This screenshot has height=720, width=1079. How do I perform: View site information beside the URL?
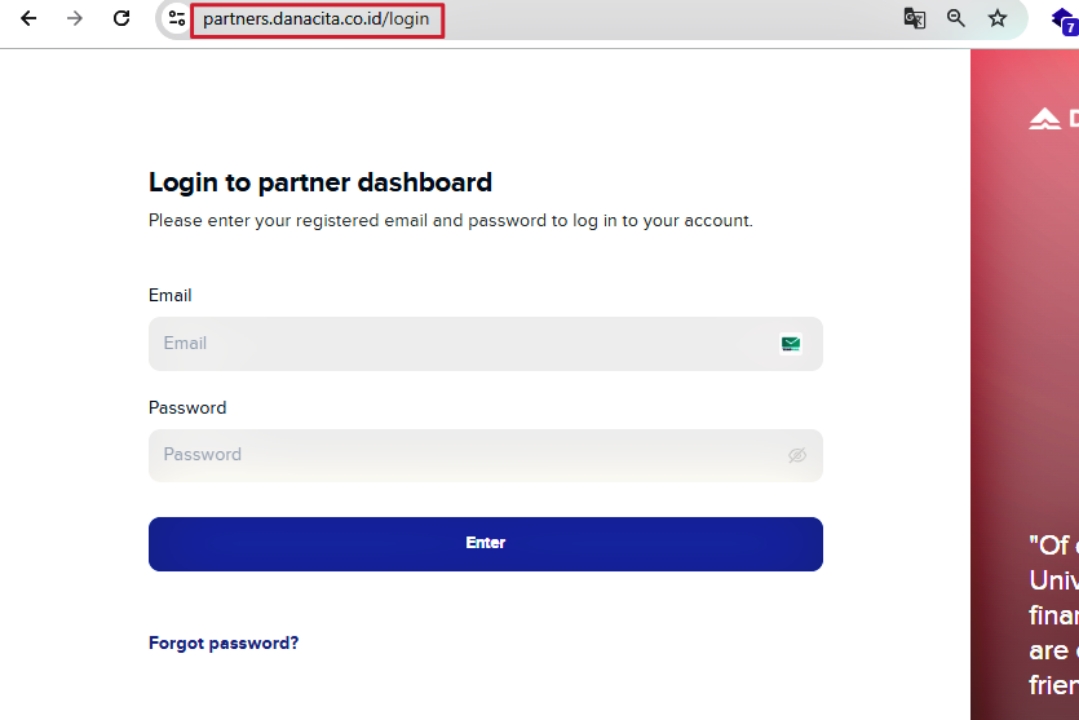click(x=177, y=18)
